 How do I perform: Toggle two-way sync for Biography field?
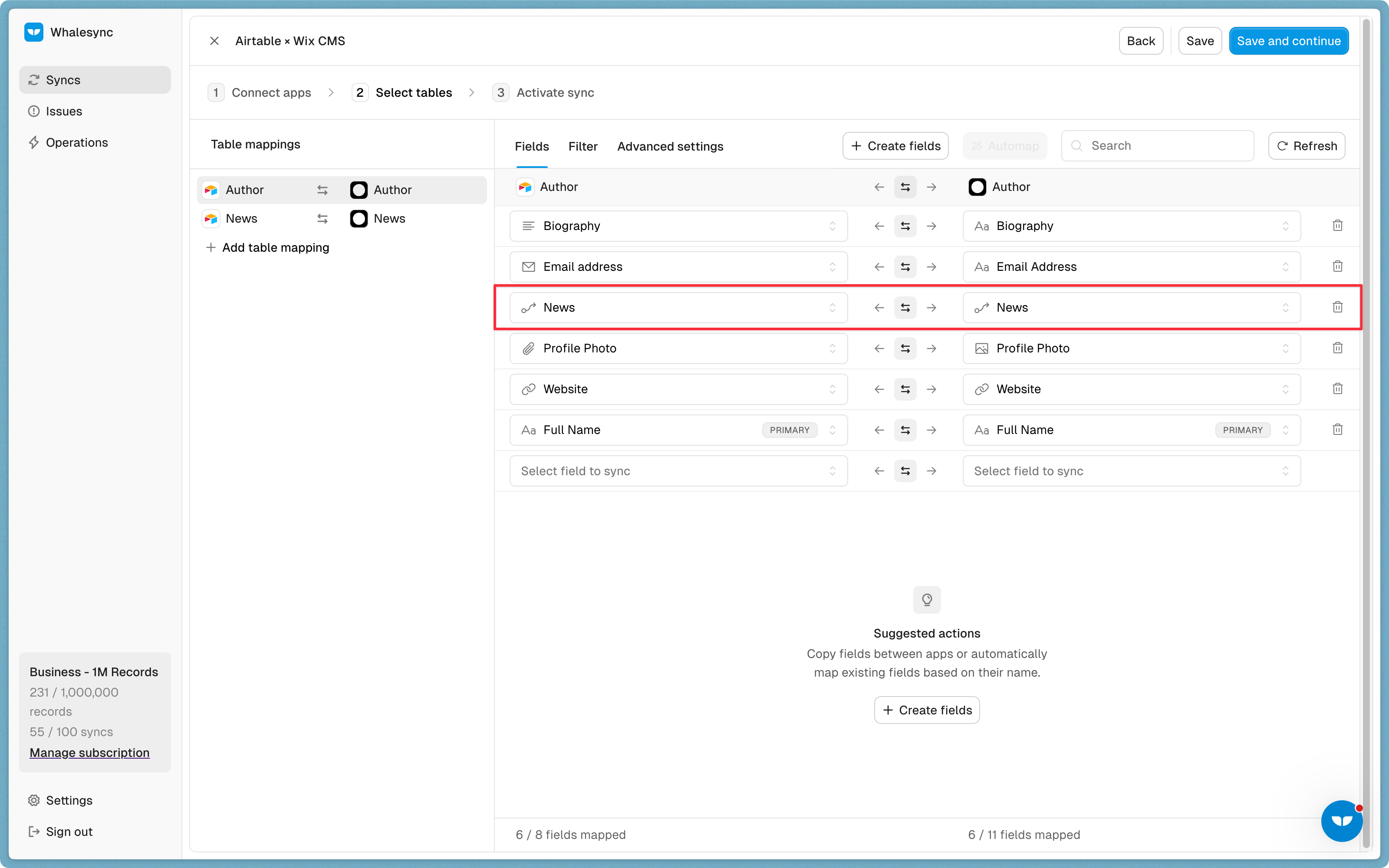tap(905, 226)
